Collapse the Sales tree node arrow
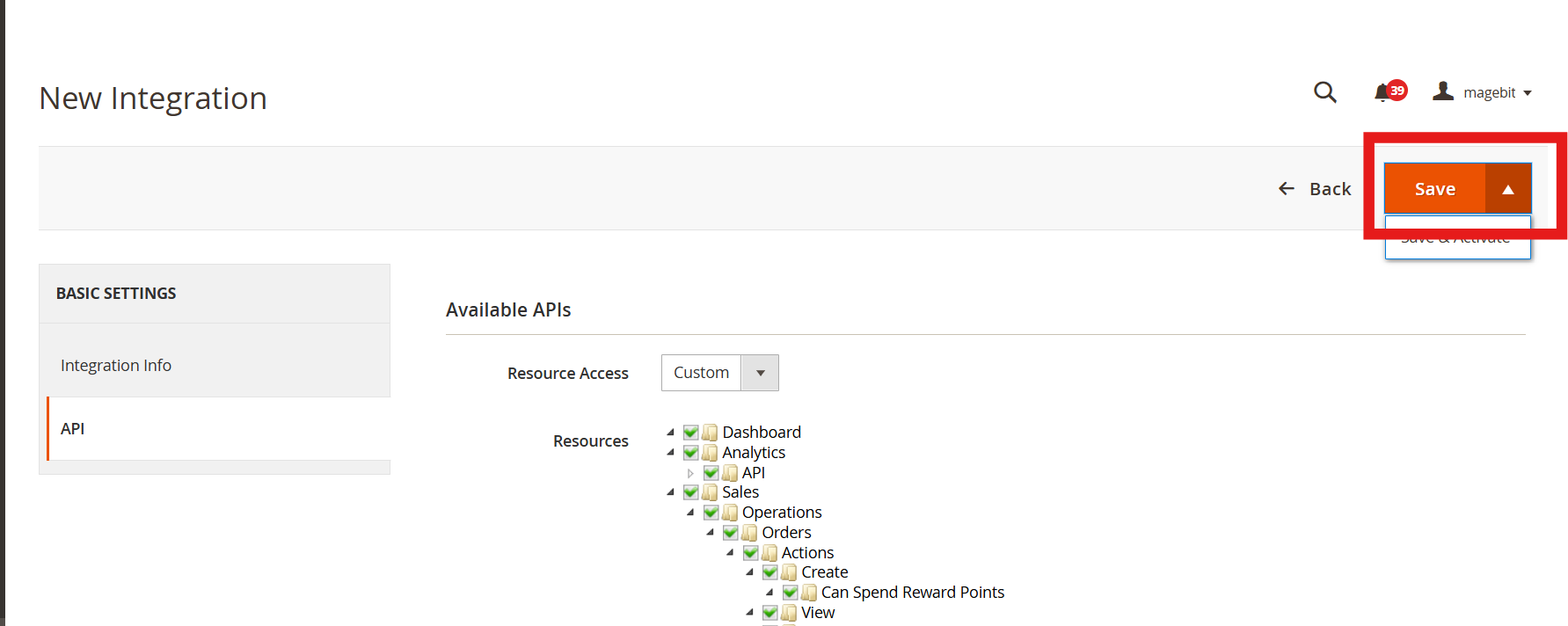Viewport: 1568px width, 626px height. click(x=671, y=492)
